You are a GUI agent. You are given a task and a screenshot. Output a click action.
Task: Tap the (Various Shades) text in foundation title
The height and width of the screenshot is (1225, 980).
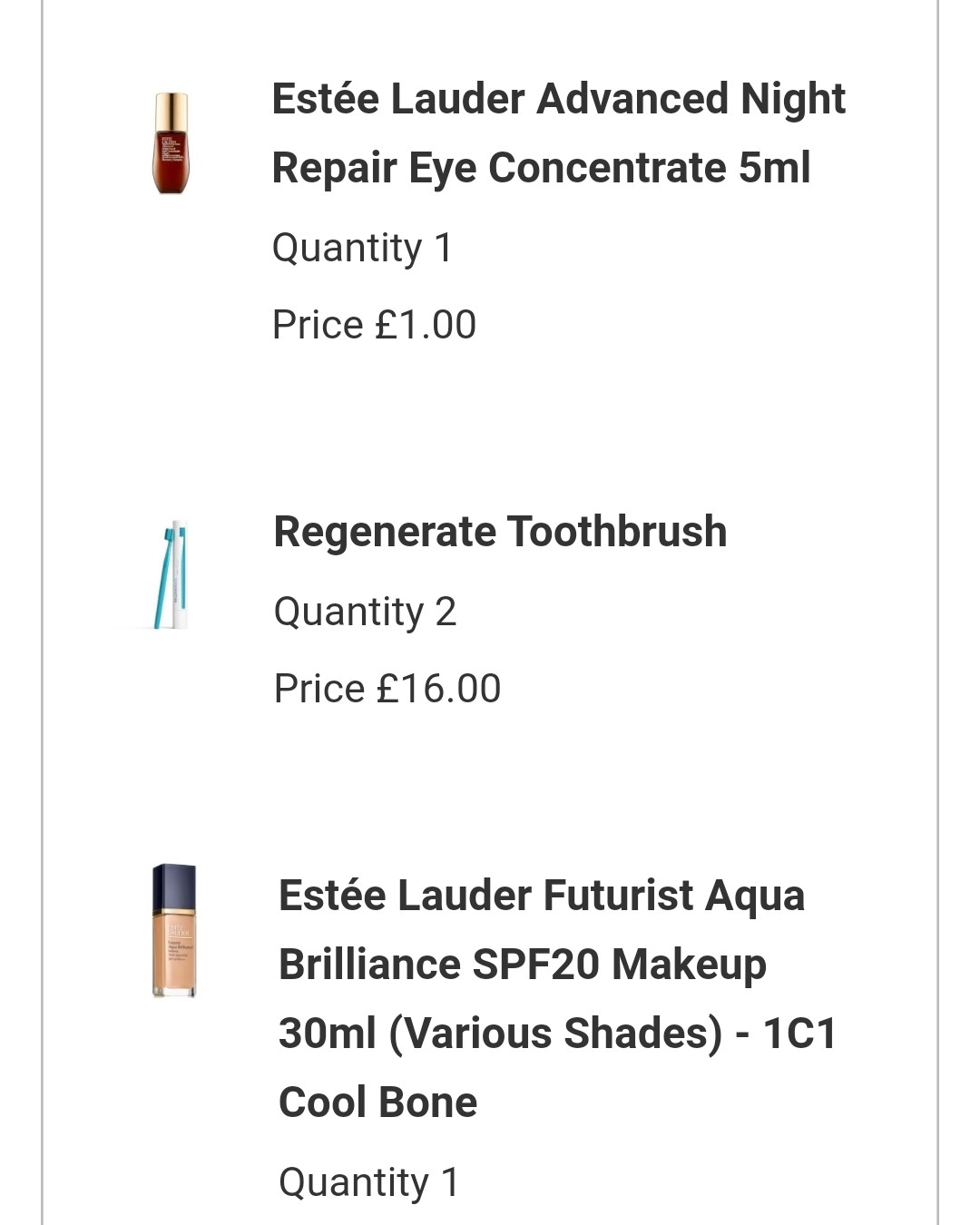coord(555,1034)
